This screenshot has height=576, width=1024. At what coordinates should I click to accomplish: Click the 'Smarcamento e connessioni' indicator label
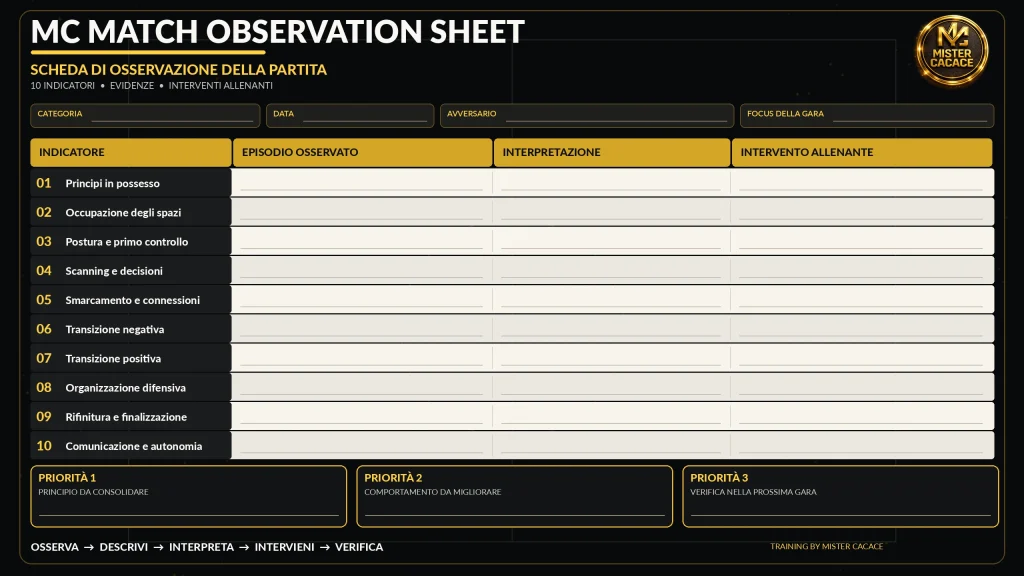pyautogui.click(x=133, y=300)
